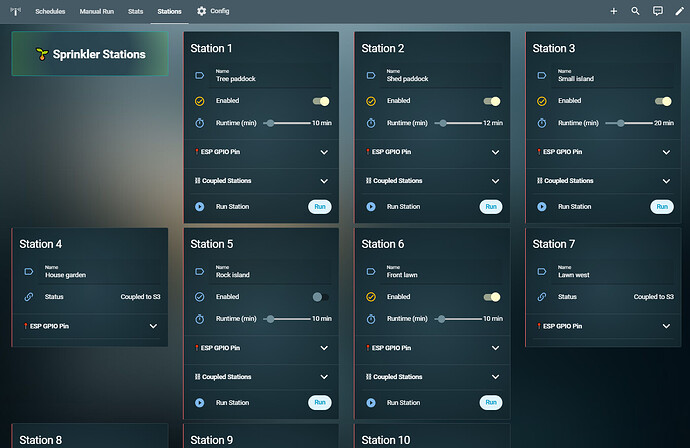690x448 pixels.
Task: Click the play icon beside Run Station in Station 1
Action: [x=200, y=206]
